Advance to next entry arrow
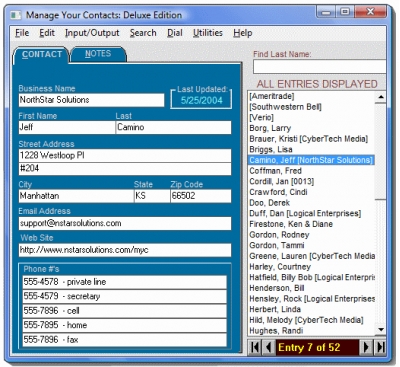The height and width of the screenshot is (367, 400). point(366,347)
